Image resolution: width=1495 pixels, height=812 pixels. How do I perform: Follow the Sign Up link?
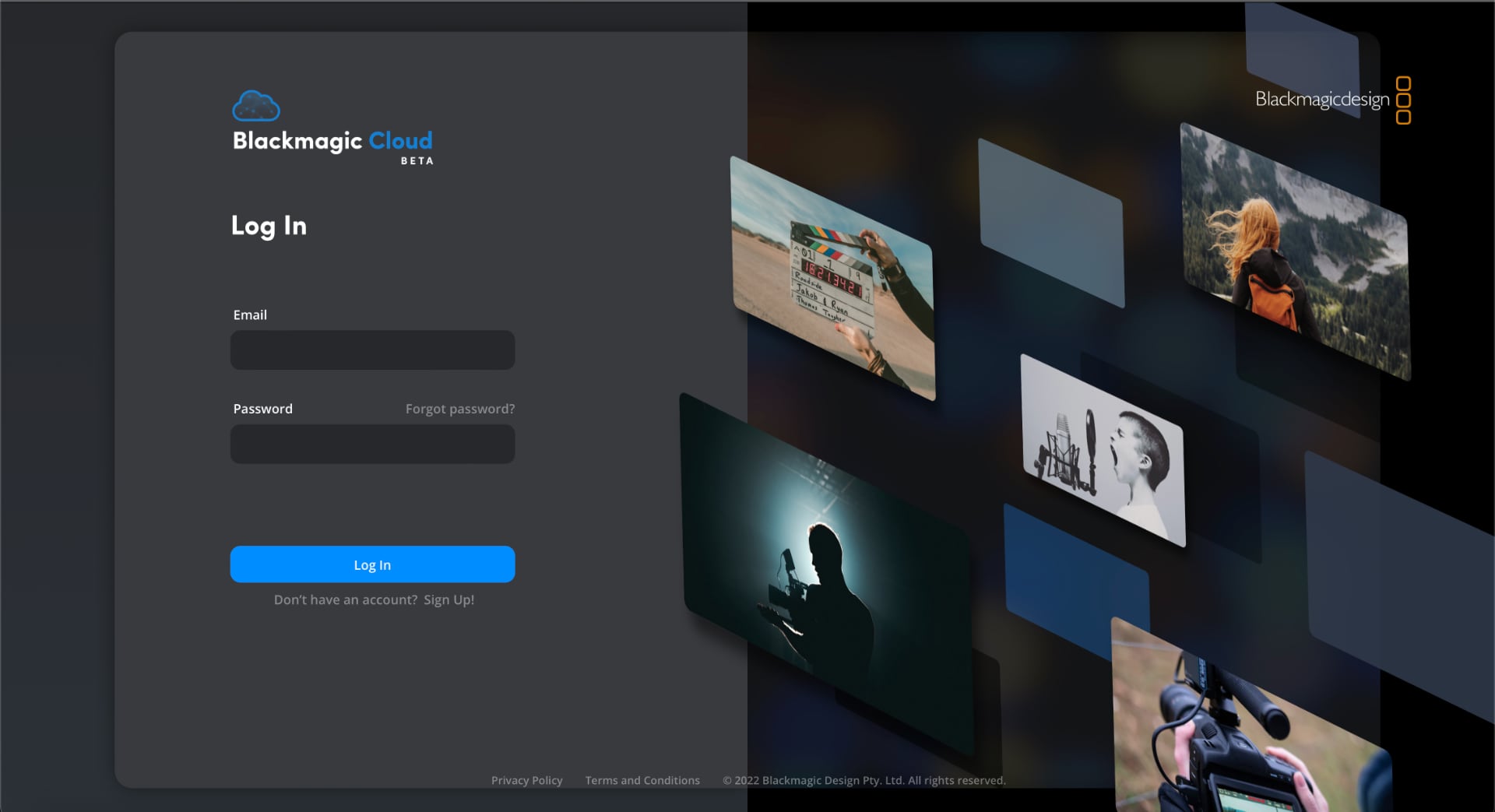[449, 599]
